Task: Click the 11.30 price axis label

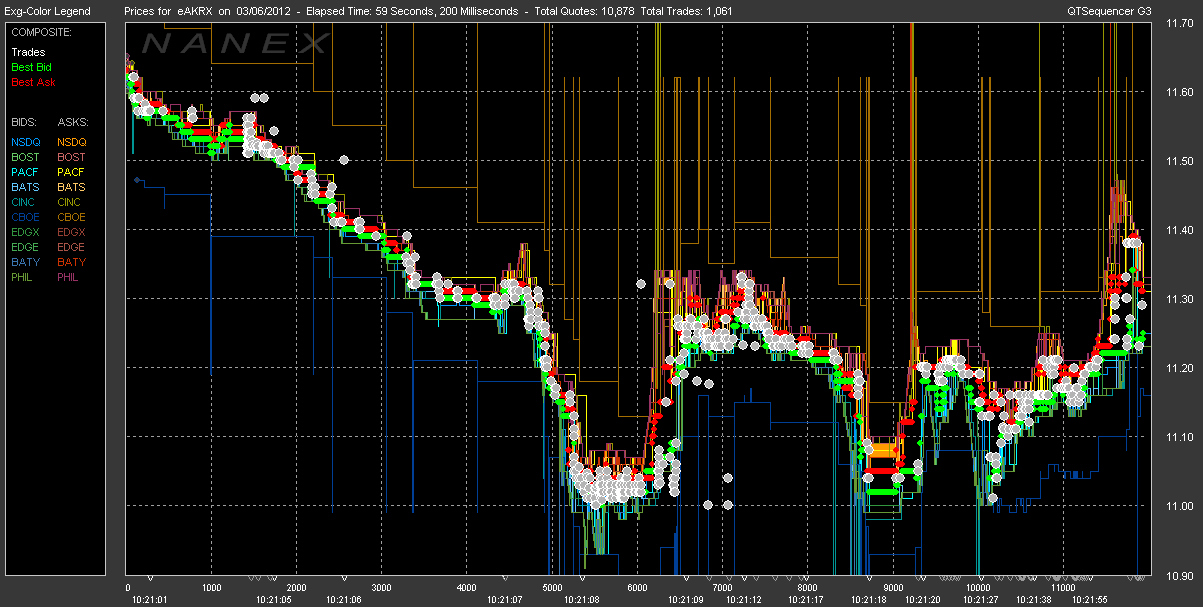Action: point(1181,299)
